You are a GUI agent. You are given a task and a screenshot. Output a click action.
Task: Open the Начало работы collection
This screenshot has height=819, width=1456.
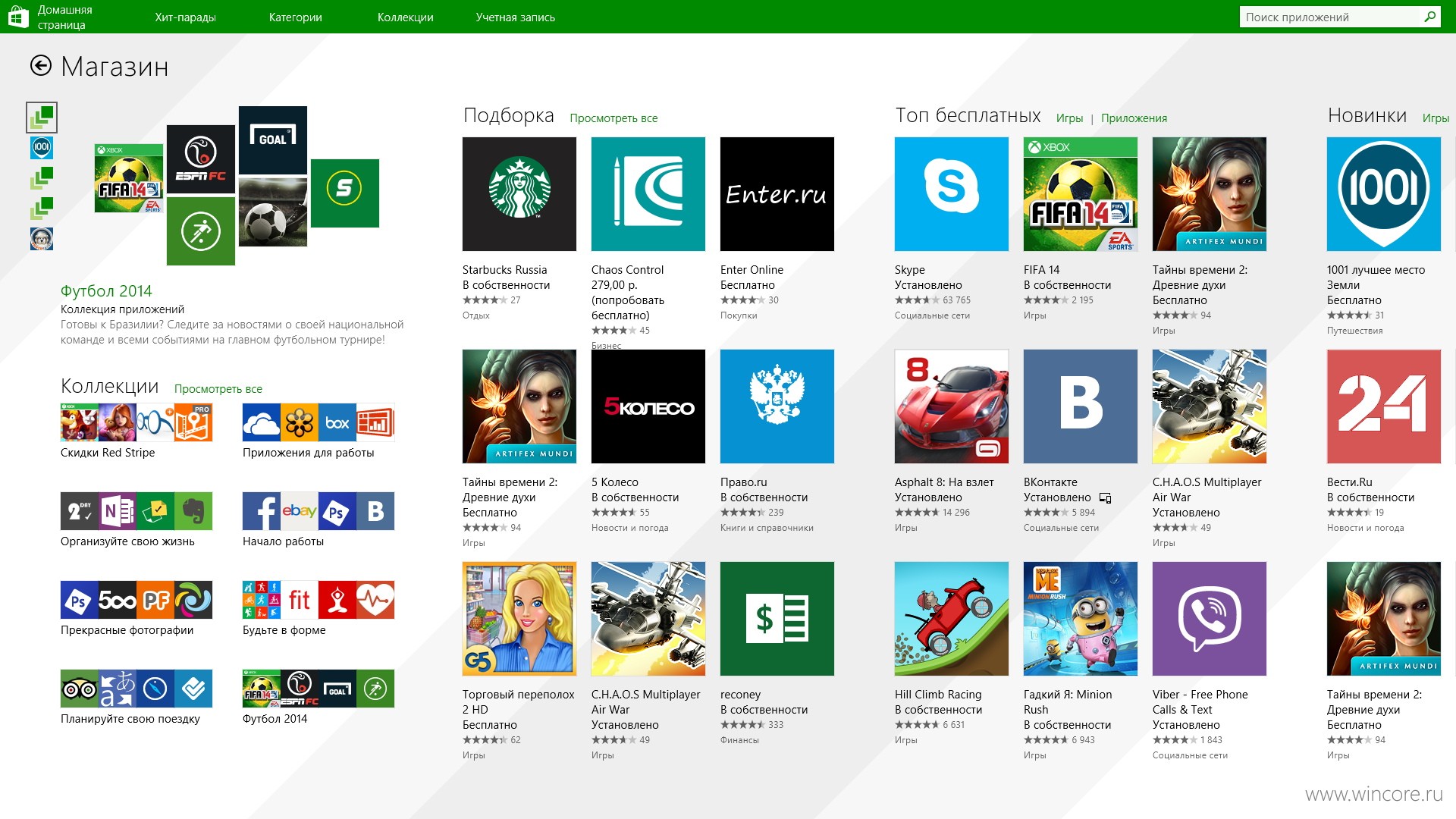[318, 511]
